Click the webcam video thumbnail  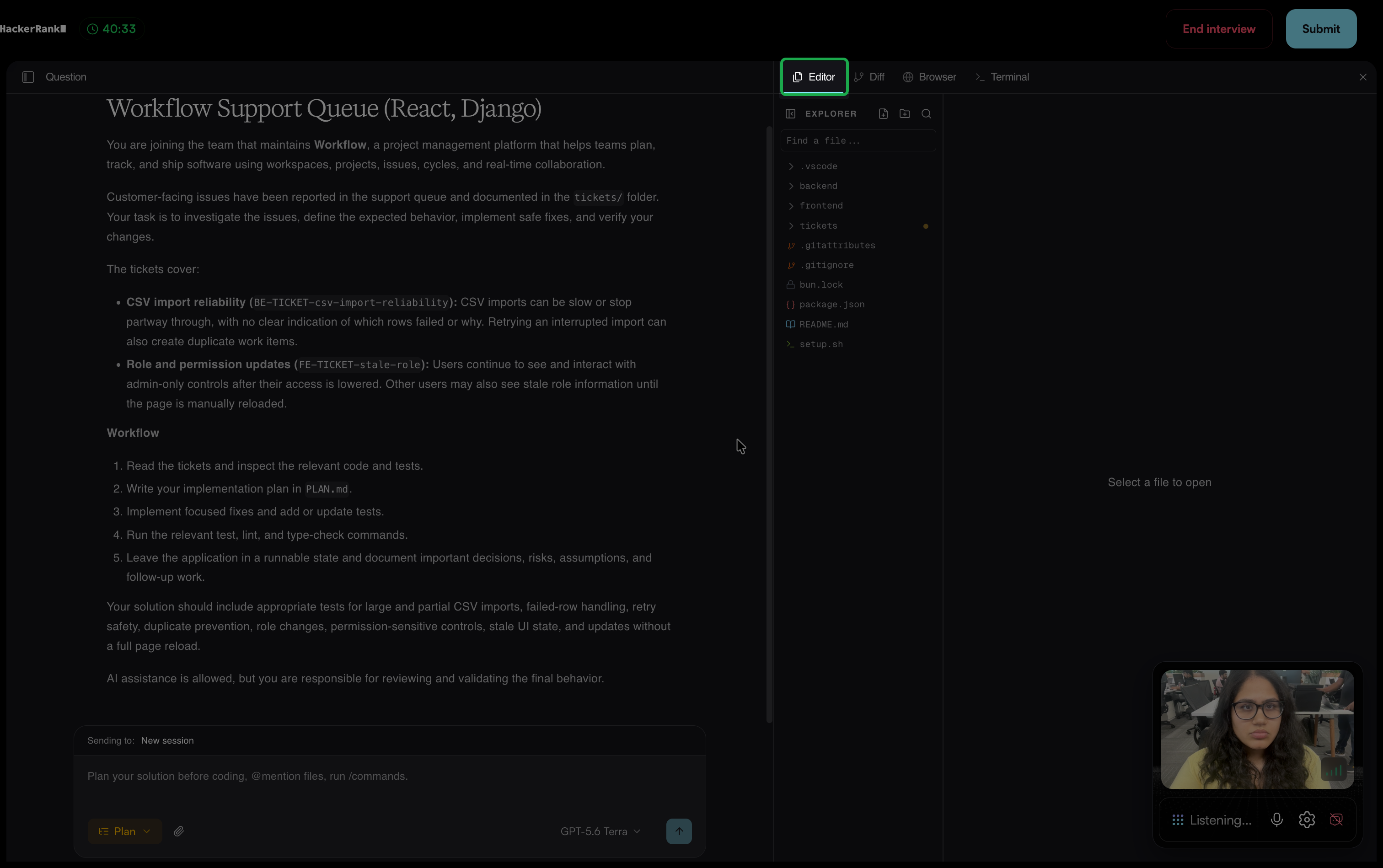[1257, 729]
